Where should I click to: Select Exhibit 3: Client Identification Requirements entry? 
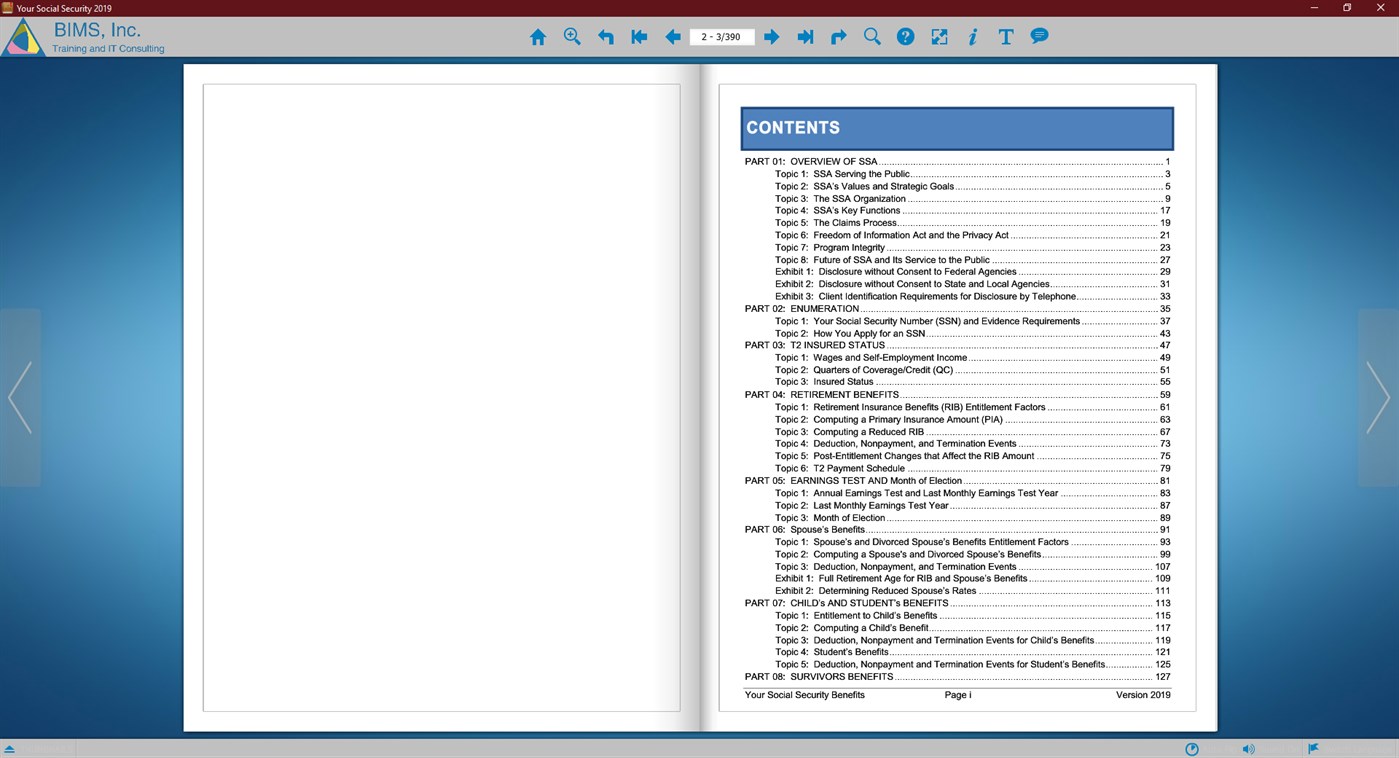(972, 296)
